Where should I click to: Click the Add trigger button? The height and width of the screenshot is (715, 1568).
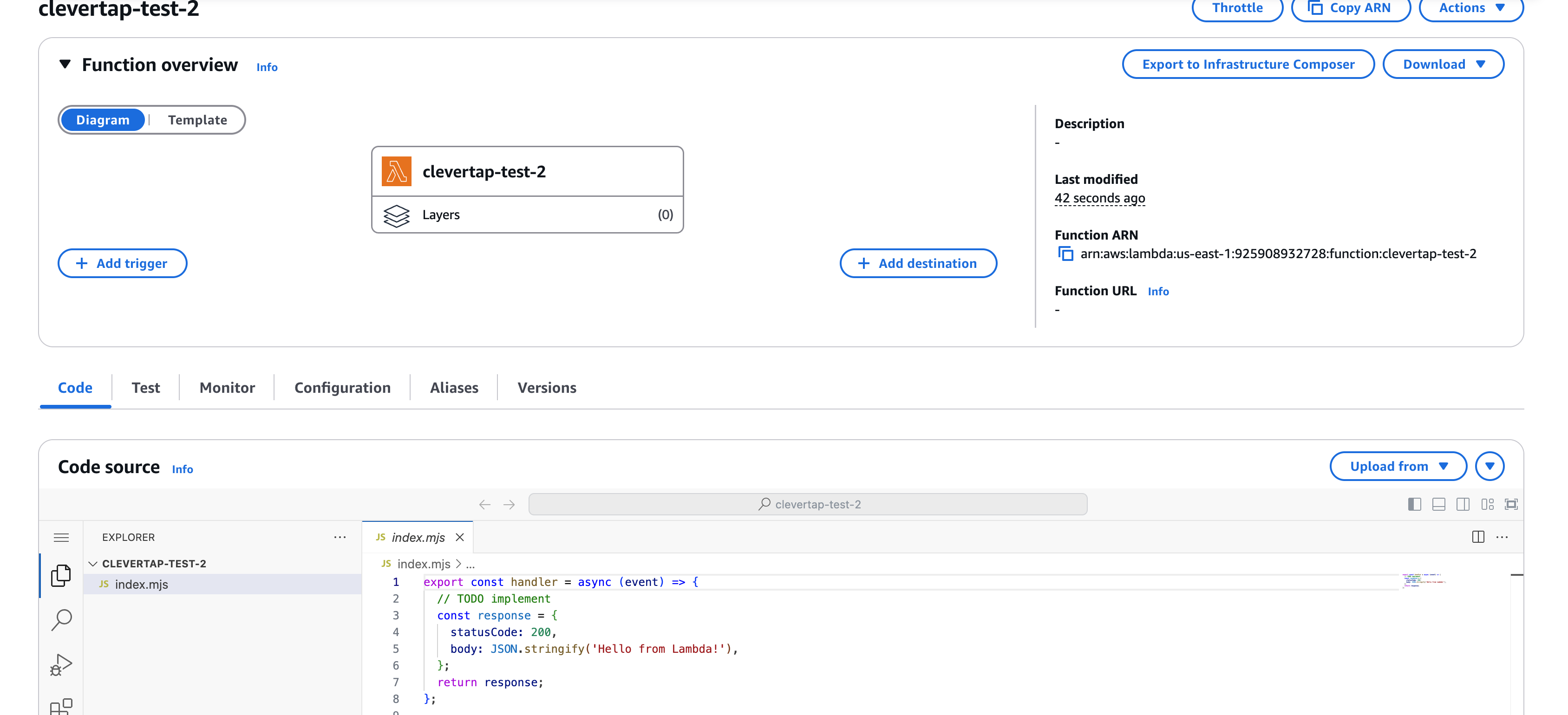[x=122, y=264]
